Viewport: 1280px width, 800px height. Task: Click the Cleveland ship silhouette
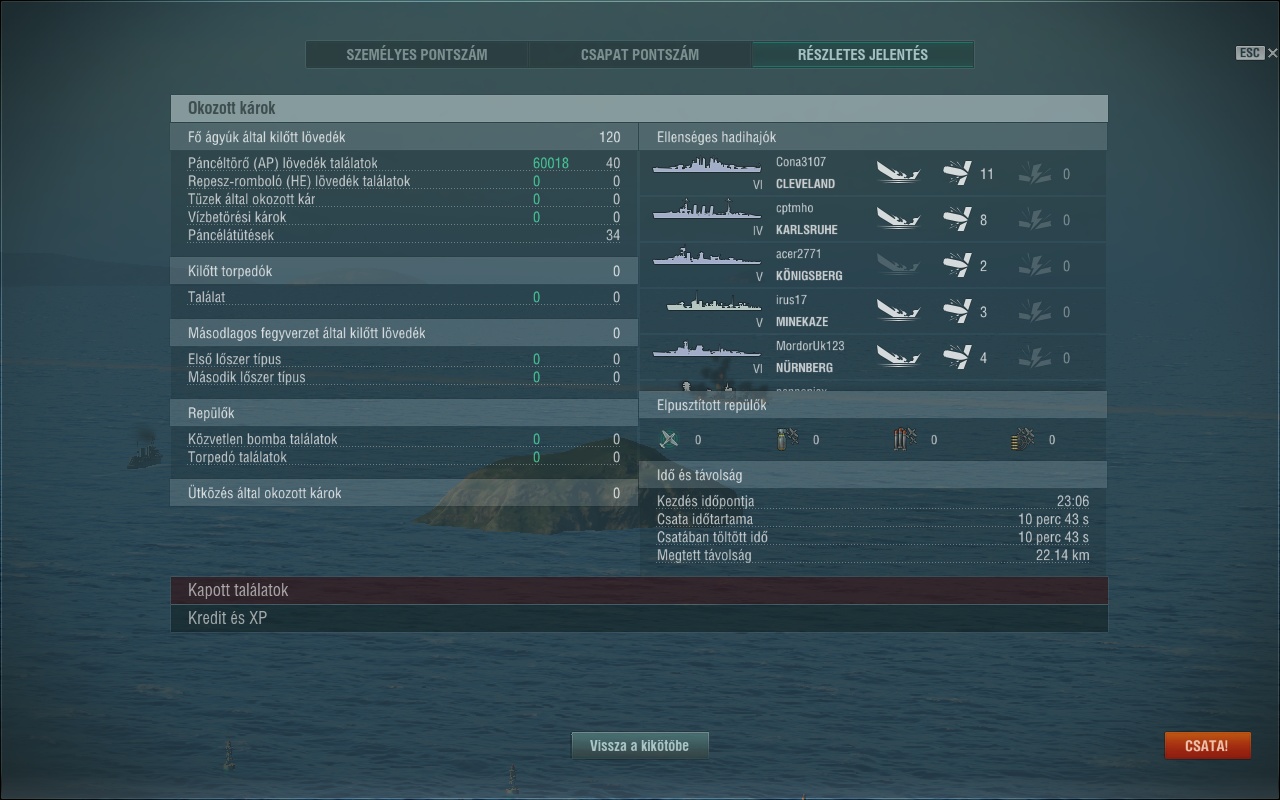[706, 165]
